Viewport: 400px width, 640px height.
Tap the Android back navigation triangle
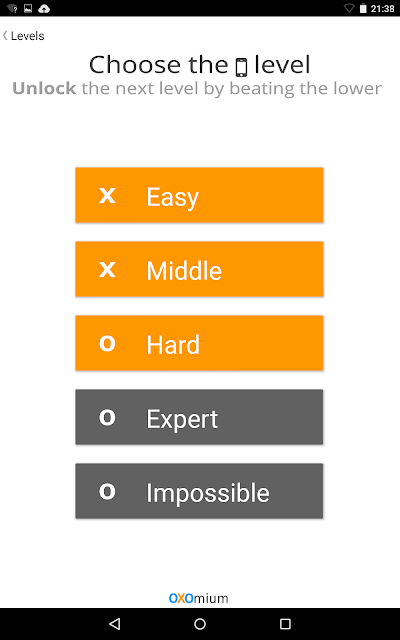(x=115, y=623)
